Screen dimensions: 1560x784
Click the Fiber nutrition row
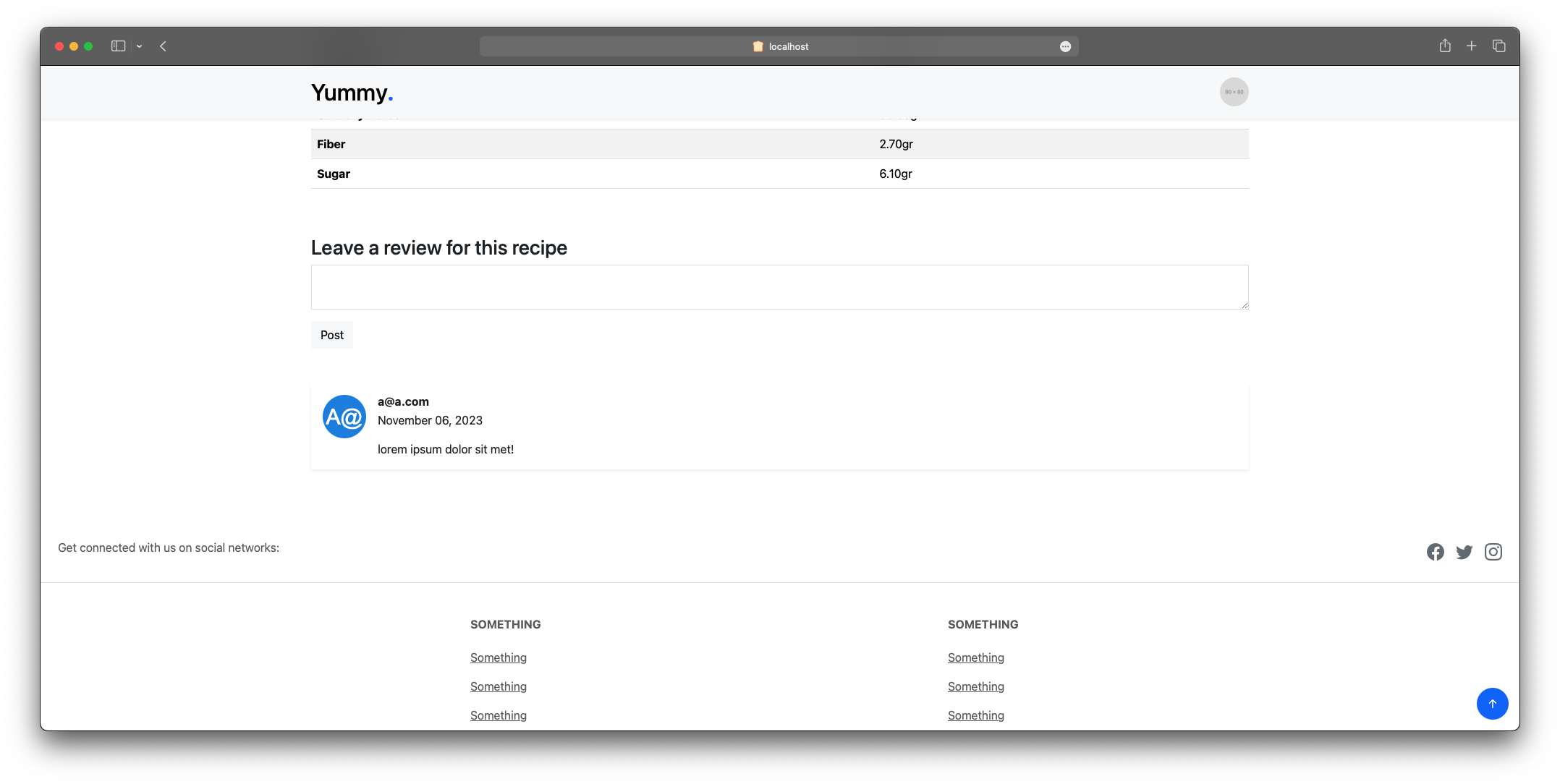tap(779, 144)
